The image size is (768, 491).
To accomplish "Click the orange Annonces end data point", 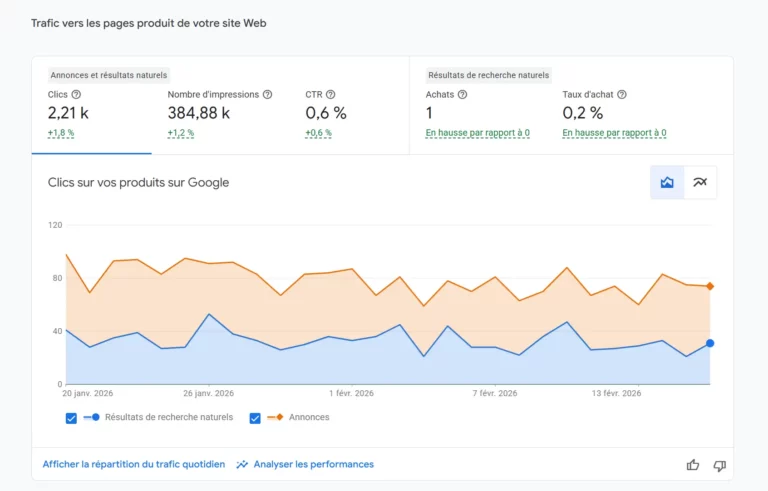I will pos(710,286).
